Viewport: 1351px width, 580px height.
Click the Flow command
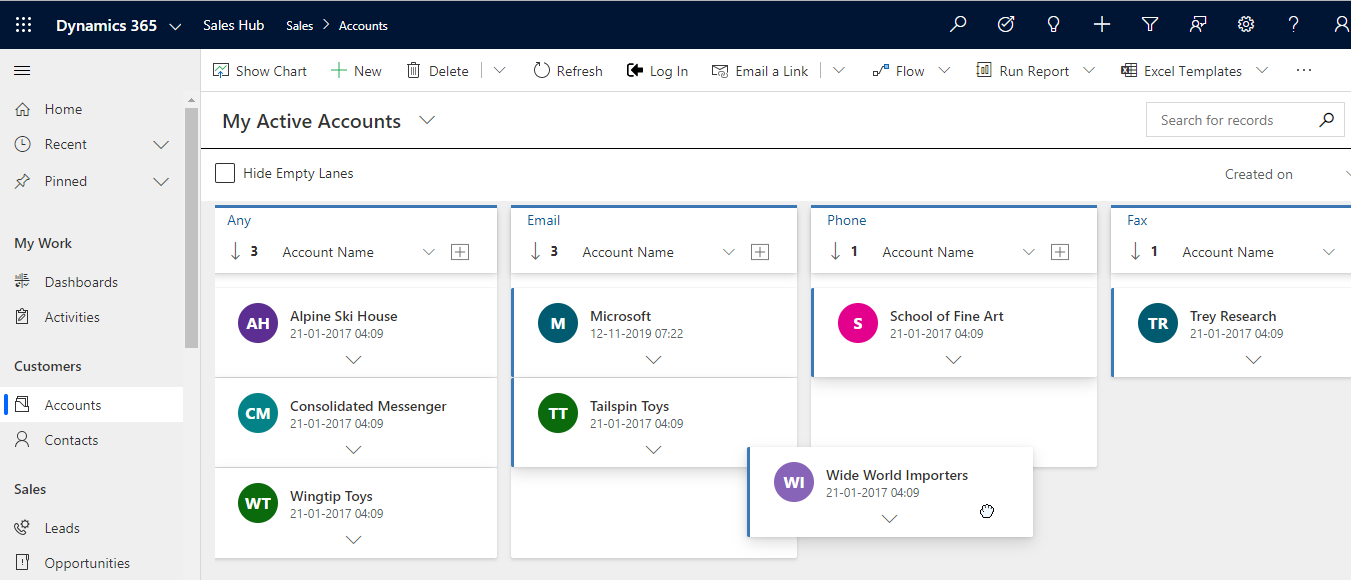point(898,71)
